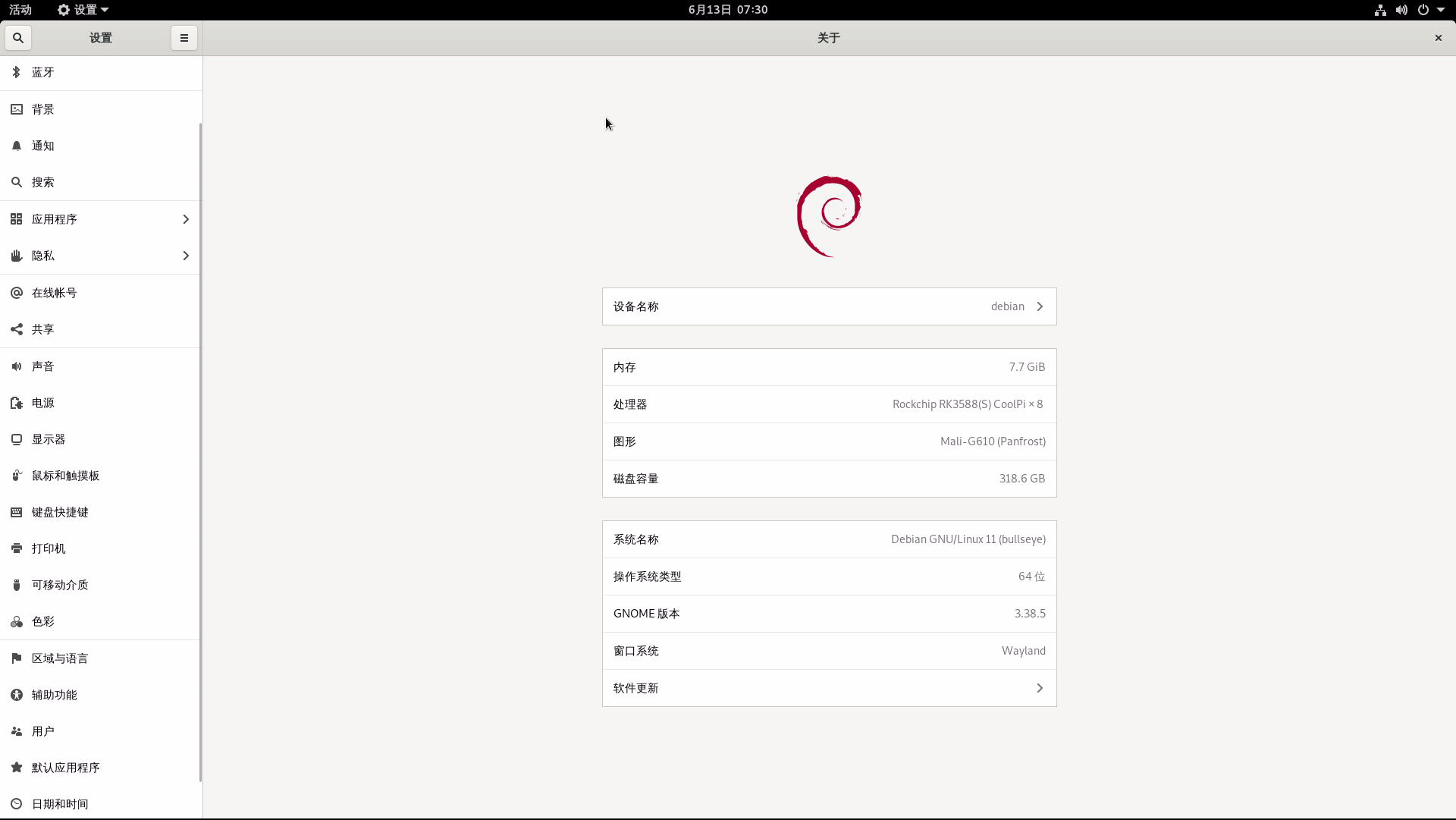Image resolution: width=1456 pixels, height=820 pixels.
Task: Click the Notifications bell icon
Action: click(17, 146)
